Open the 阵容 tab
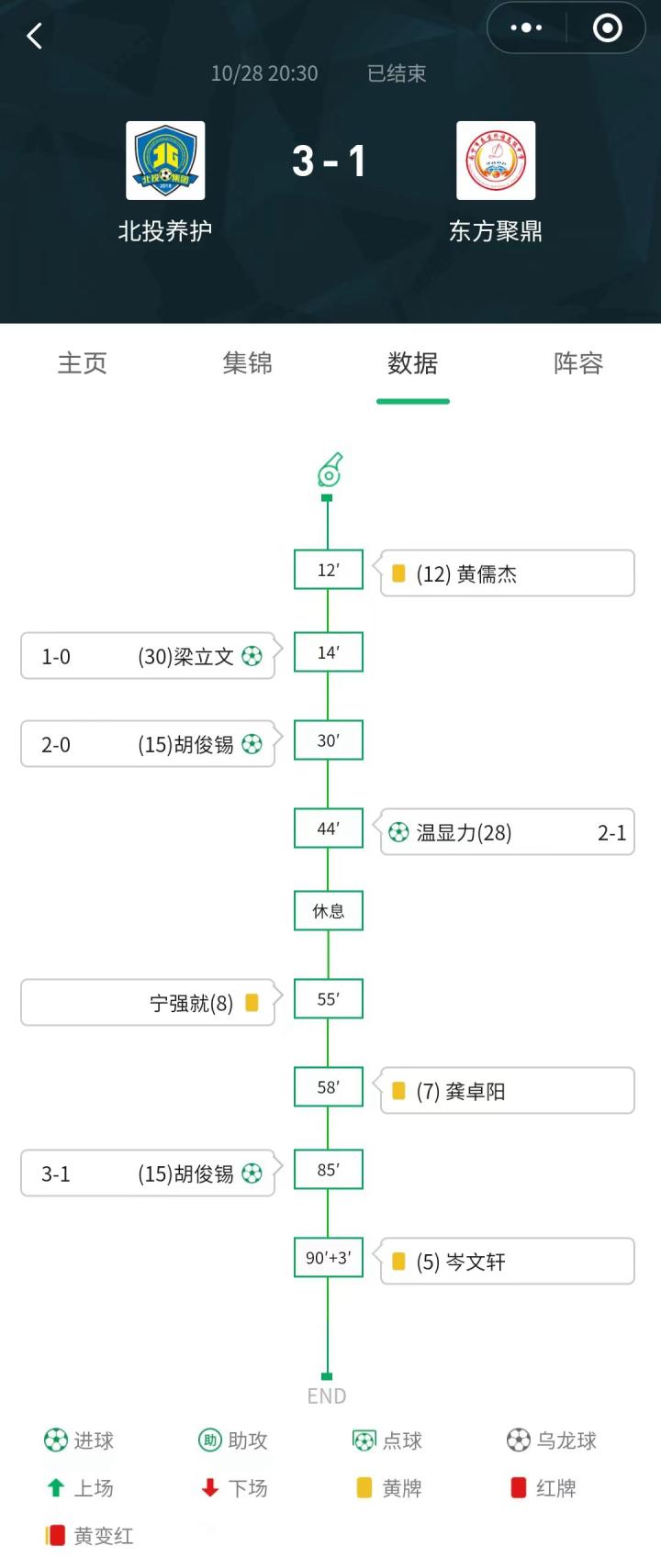Viewport: 661px width, 1568px height. (578, 363)
